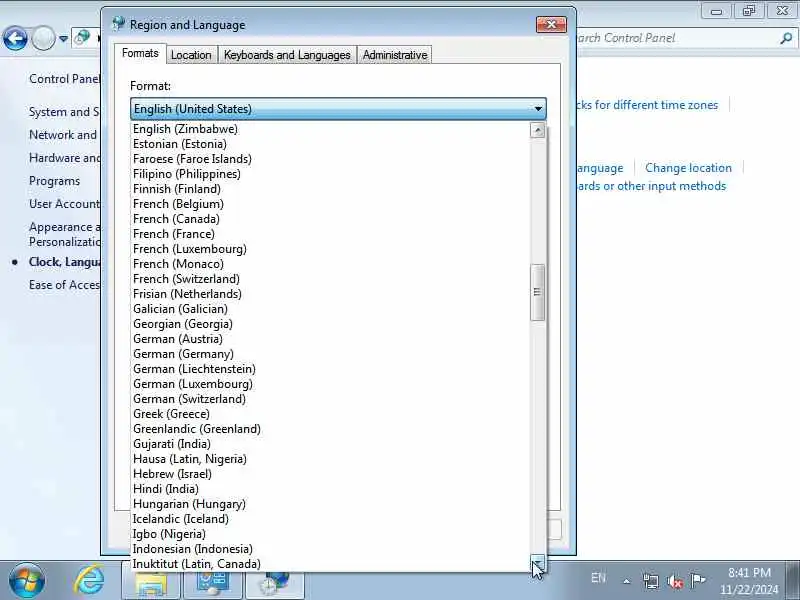Click the network tray icon
Image resolution: width=800 pixels, height=600 pixels.
pyautogui.click(x=651, y=581)
